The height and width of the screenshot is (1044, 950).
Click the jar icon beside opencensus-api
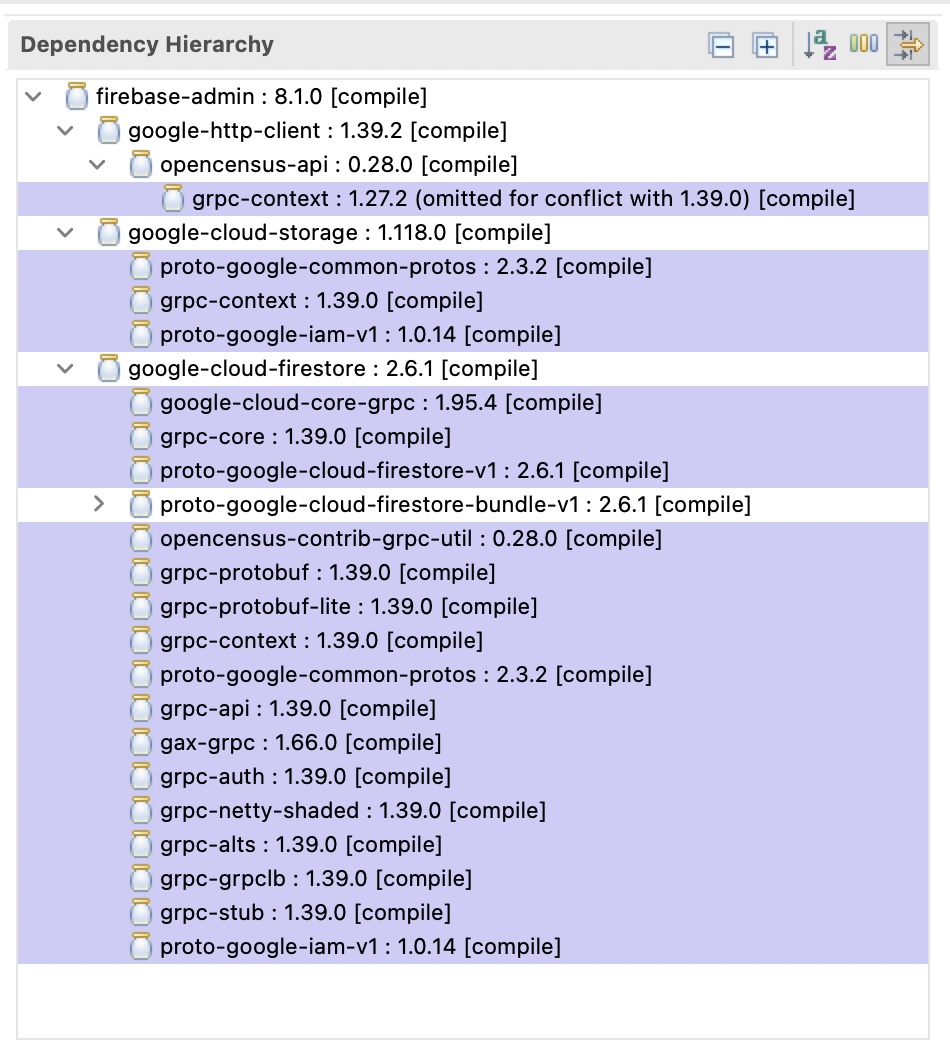point(140,164)
